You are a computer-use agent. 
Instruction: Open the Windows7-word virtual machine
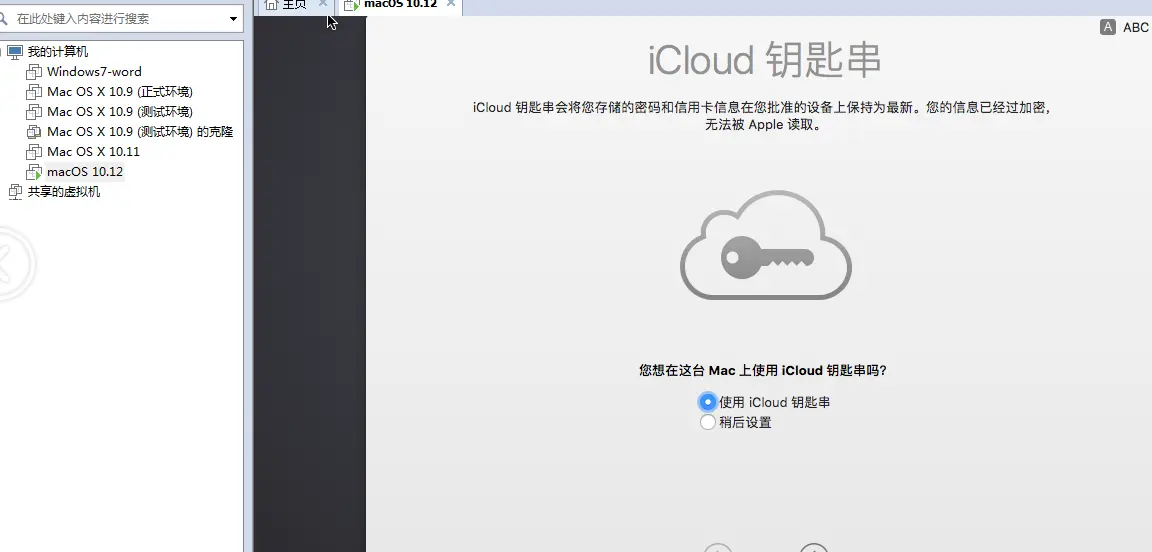click(94, 71)
